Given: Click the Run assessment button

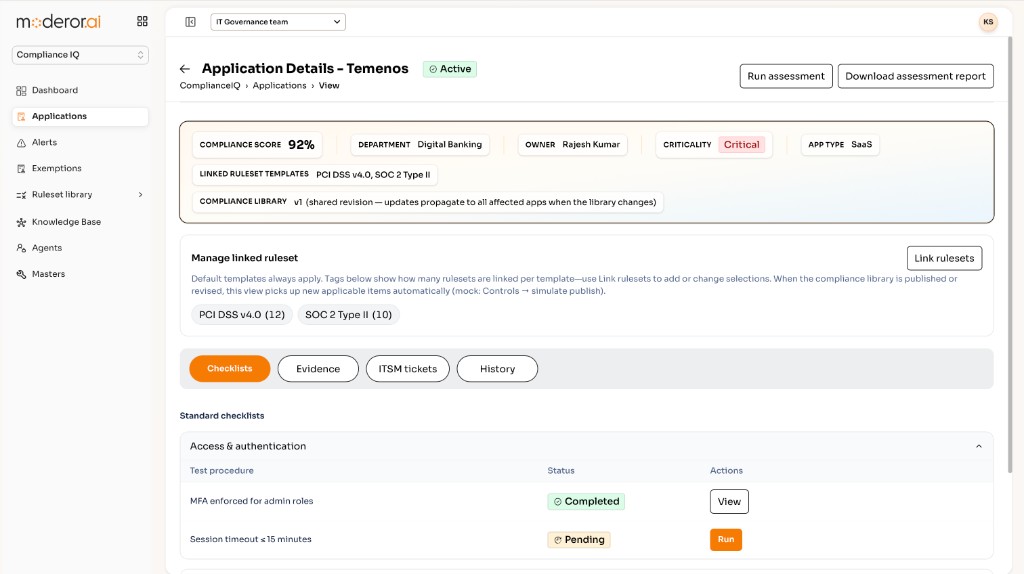Looking at the screenshot, I should tap(786, 76).
